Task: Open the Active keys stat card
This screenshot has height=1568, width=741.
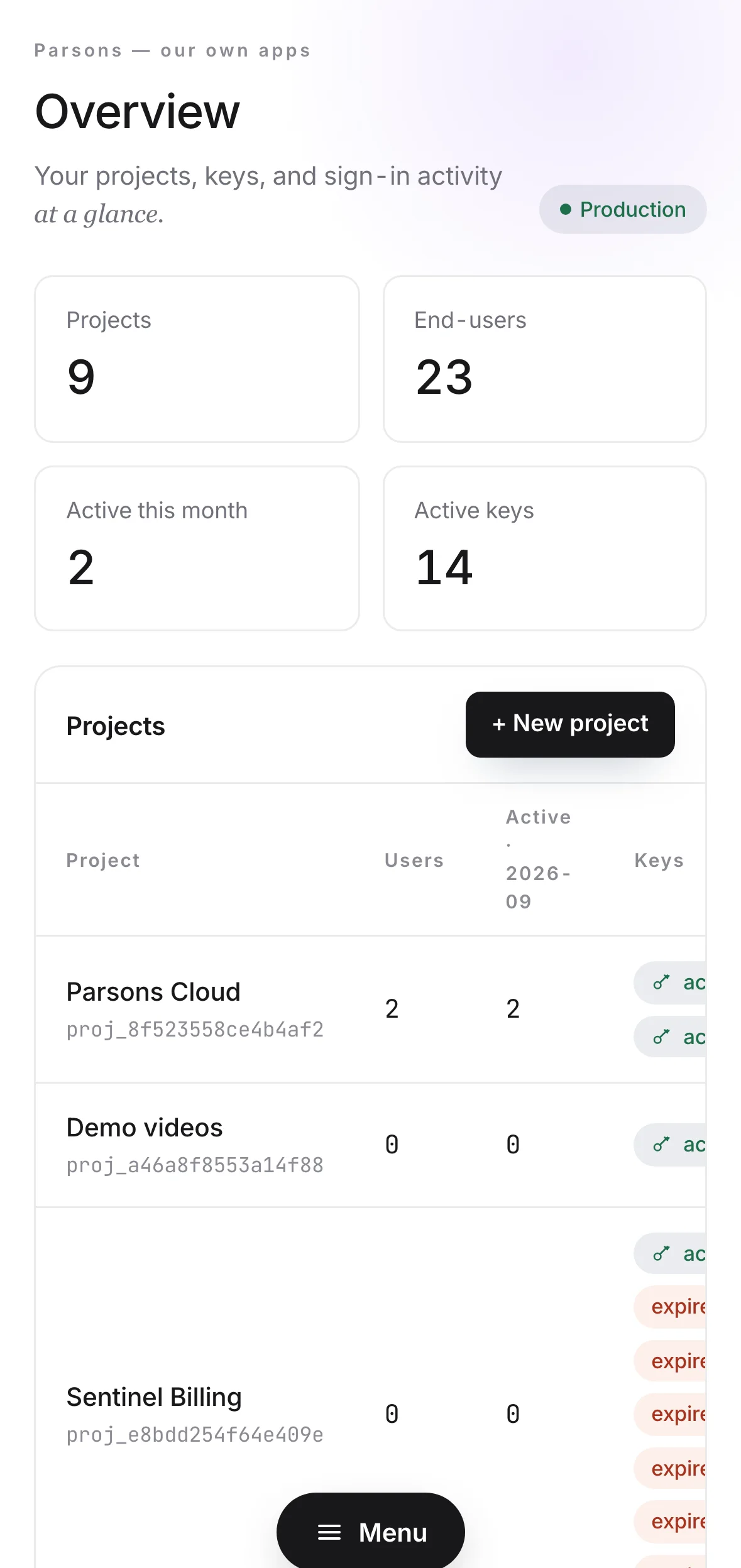Action: [545, 548]
